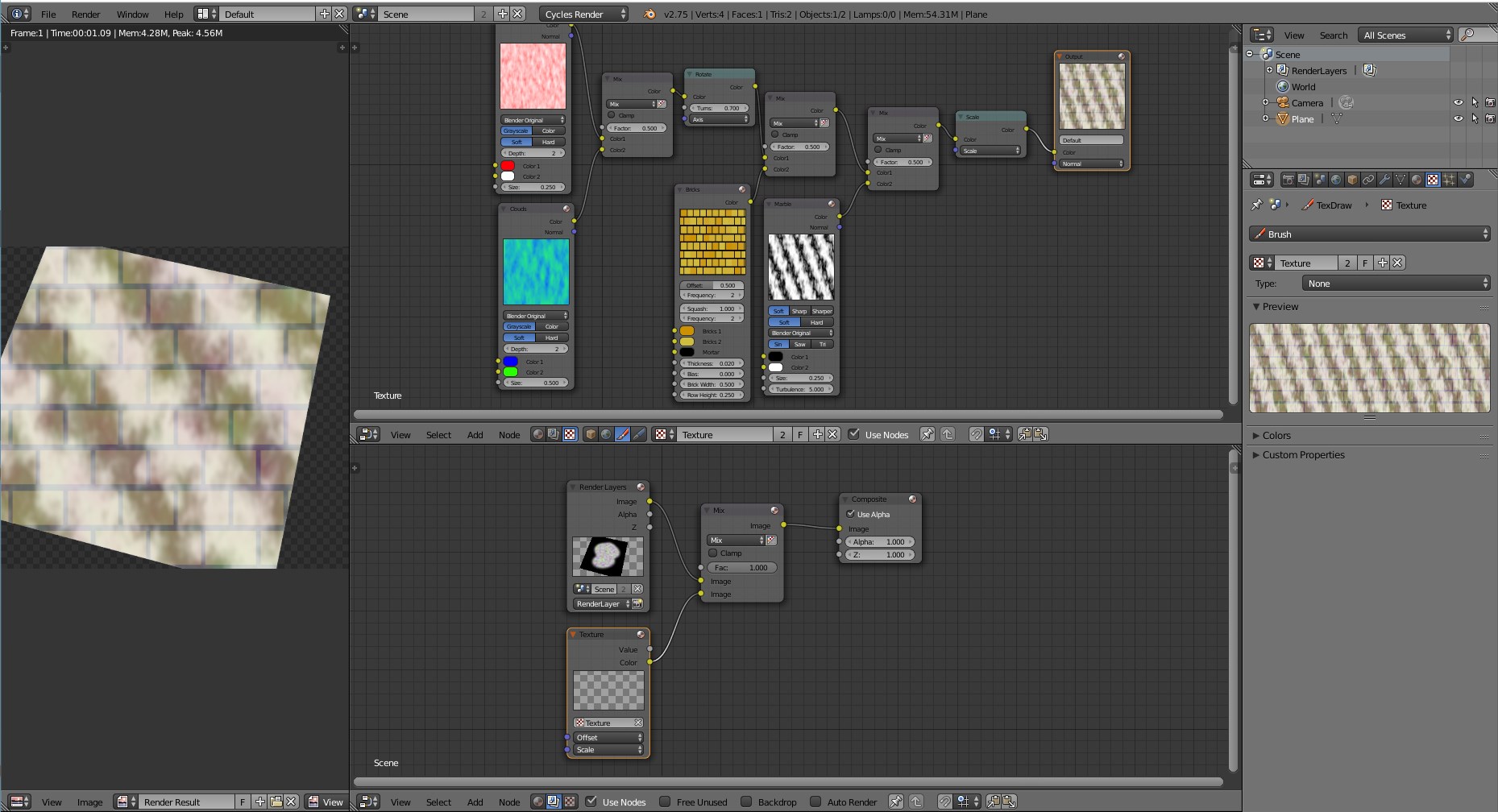Open the Particles properties tab
This screenshot has height=812, width=1498.
[x=1449, y=180]
